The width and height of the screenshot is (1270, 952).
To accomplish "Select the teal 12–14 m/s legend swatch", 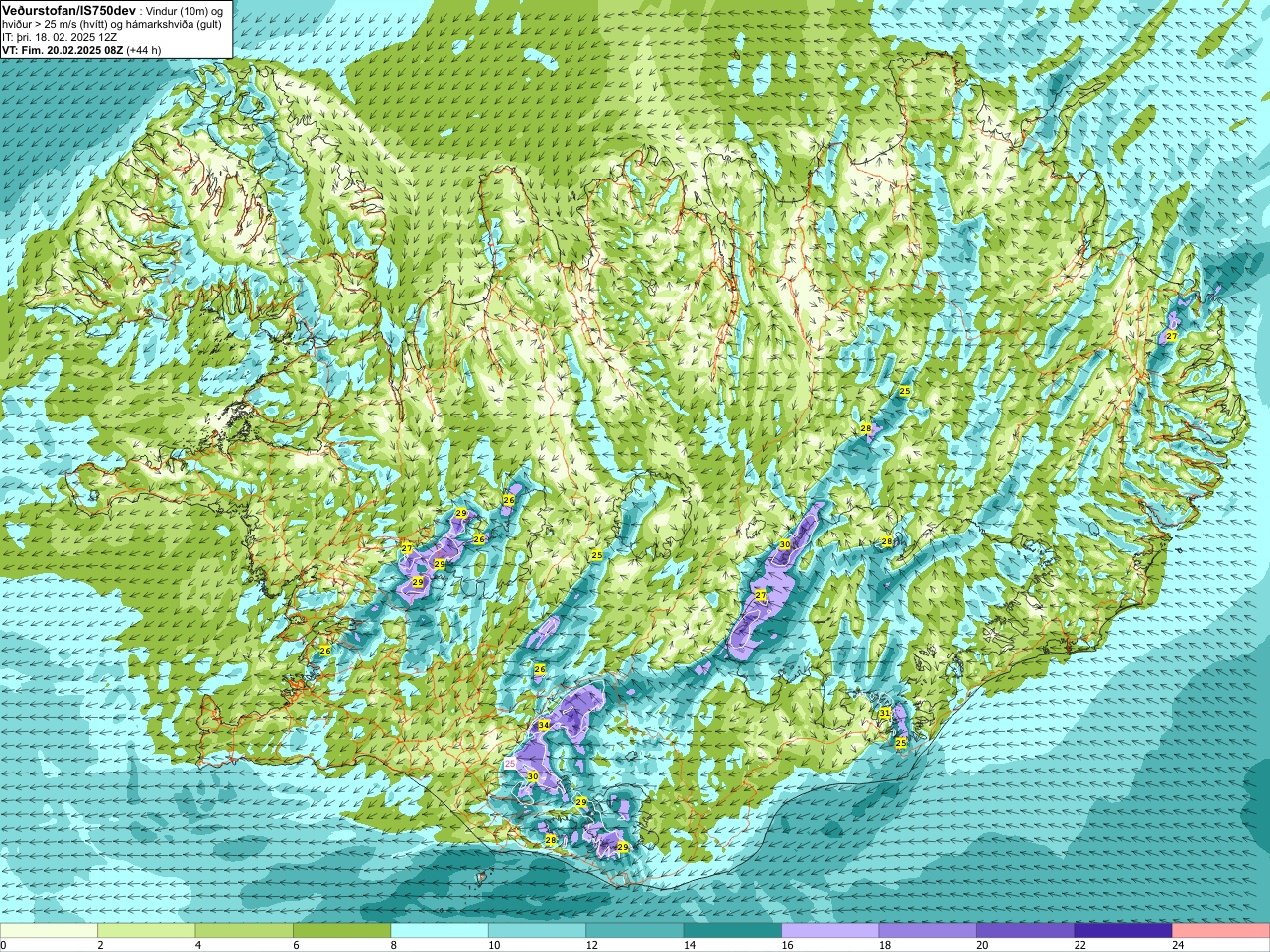I will click(635, 931).
